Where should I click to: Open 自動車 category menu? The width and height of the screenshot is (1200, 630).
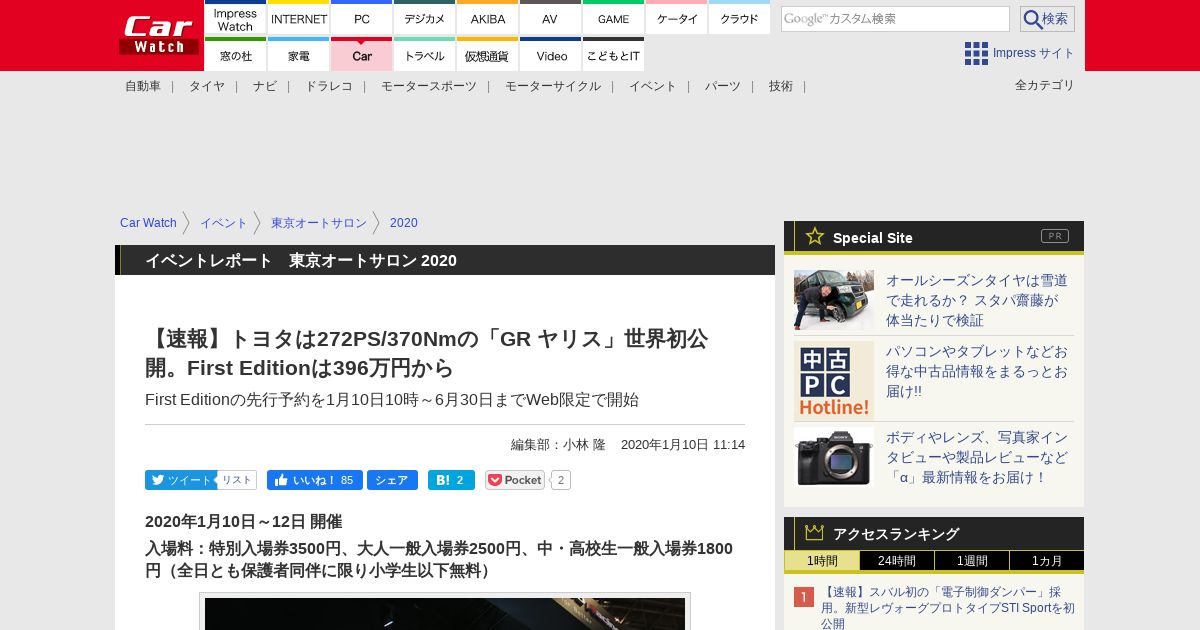(x=143, y=86)
